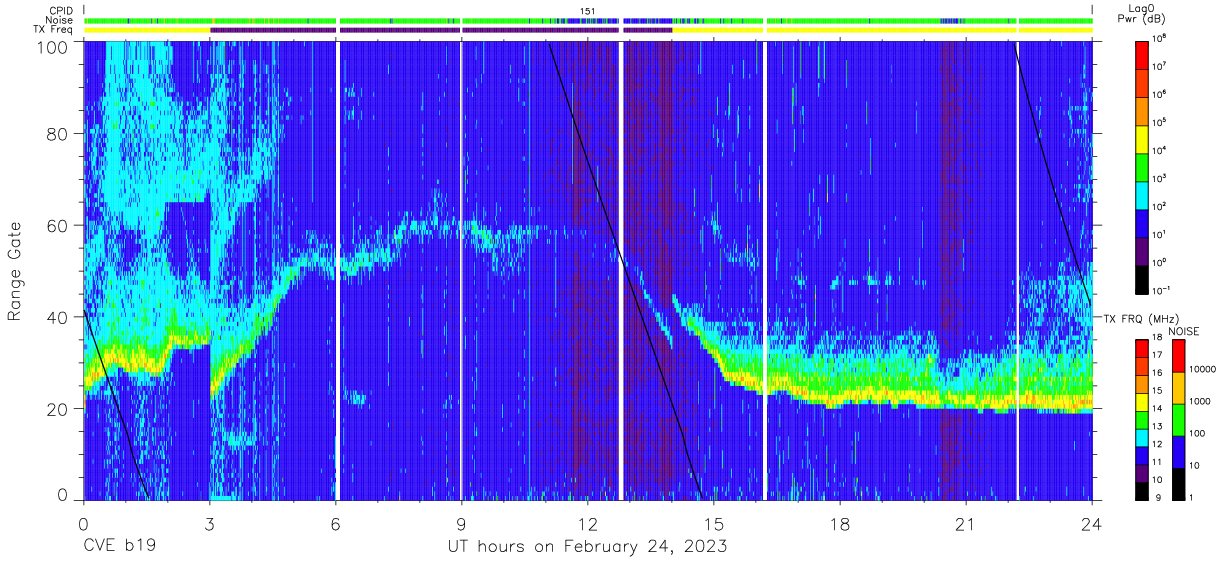
Task: Click the purple TX Freq bar segment between hours 3 and 6
Action: pos(272,30)
